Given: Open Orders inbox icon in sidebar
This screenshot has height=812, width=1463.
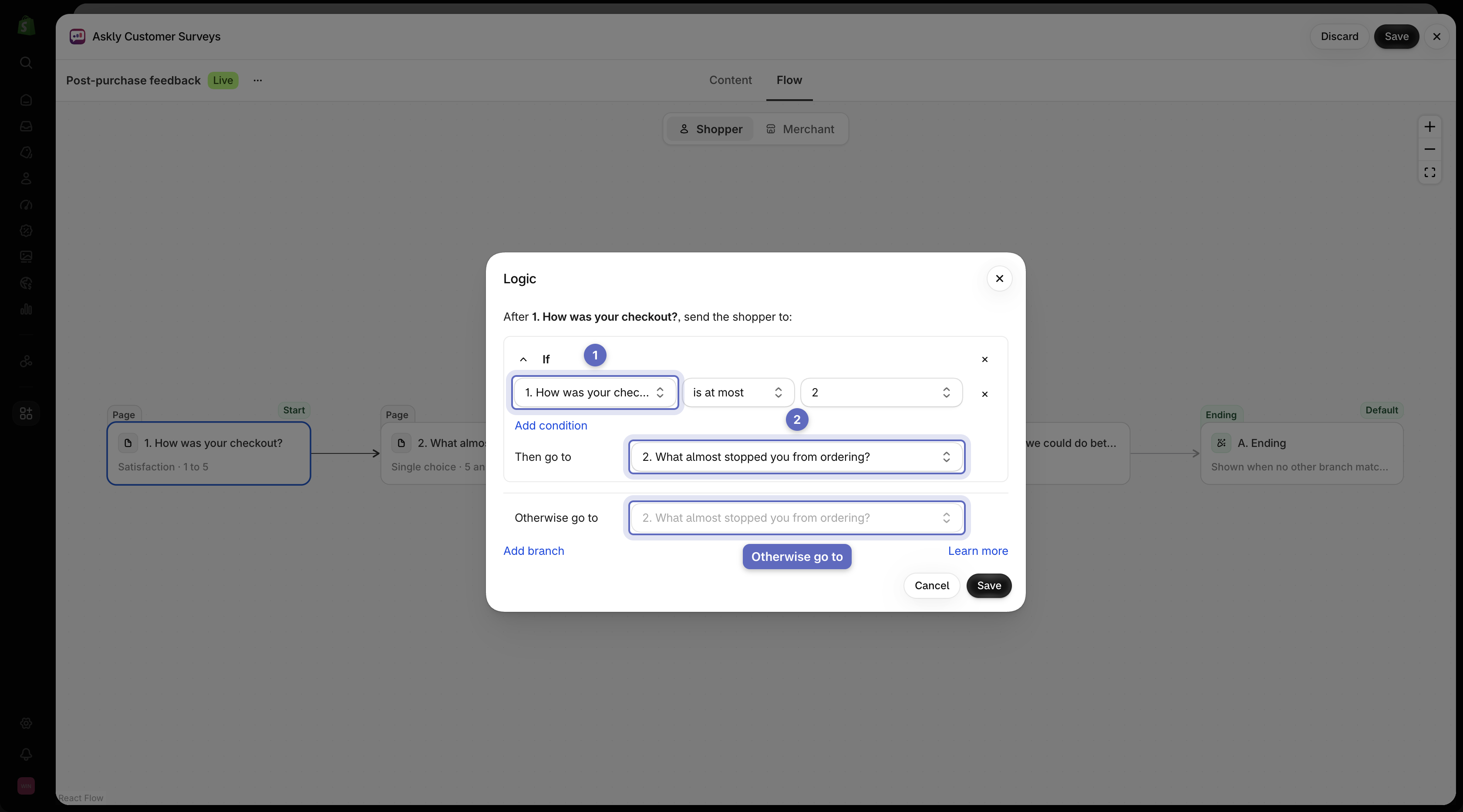Looking at the screenshot, I should pyautogui.click(x=26, y=126).
